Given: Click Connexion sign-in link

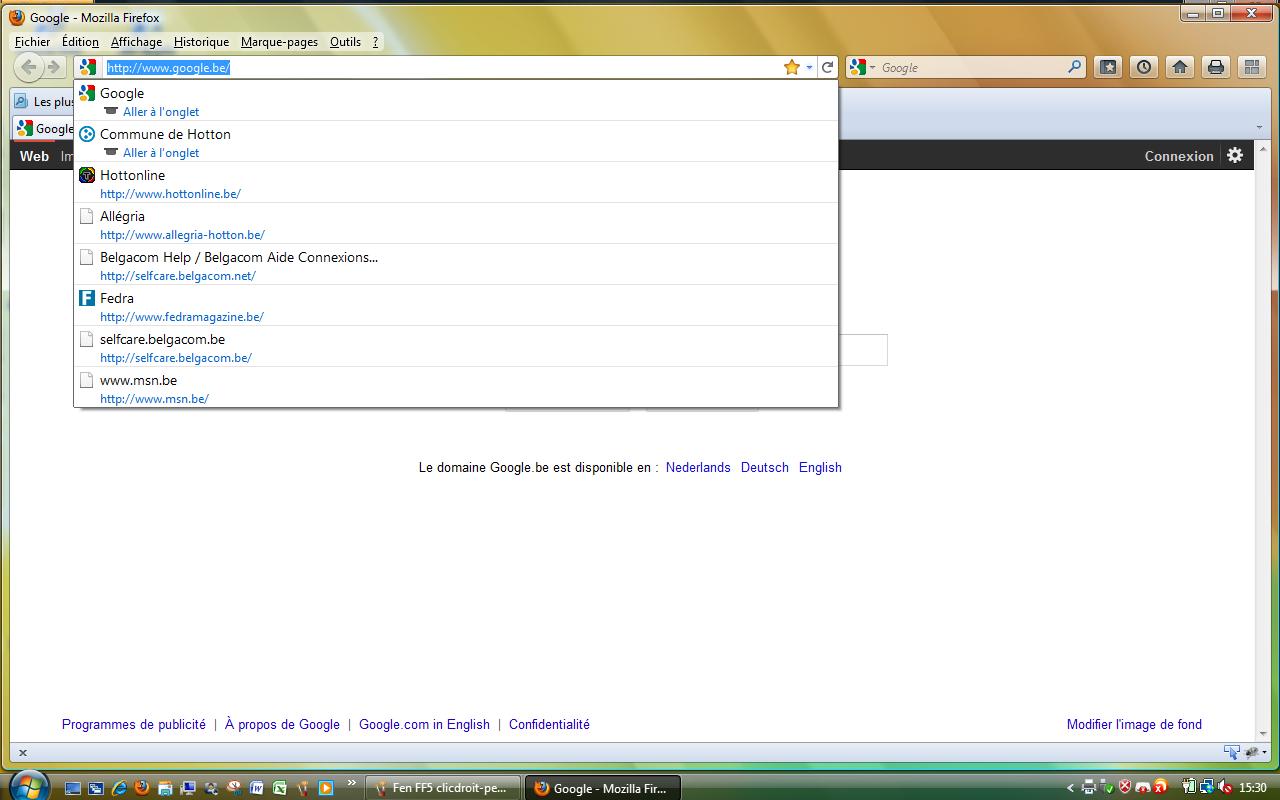Looking at the screenshot, I should pyautogui.click(x=1179, y=156).
